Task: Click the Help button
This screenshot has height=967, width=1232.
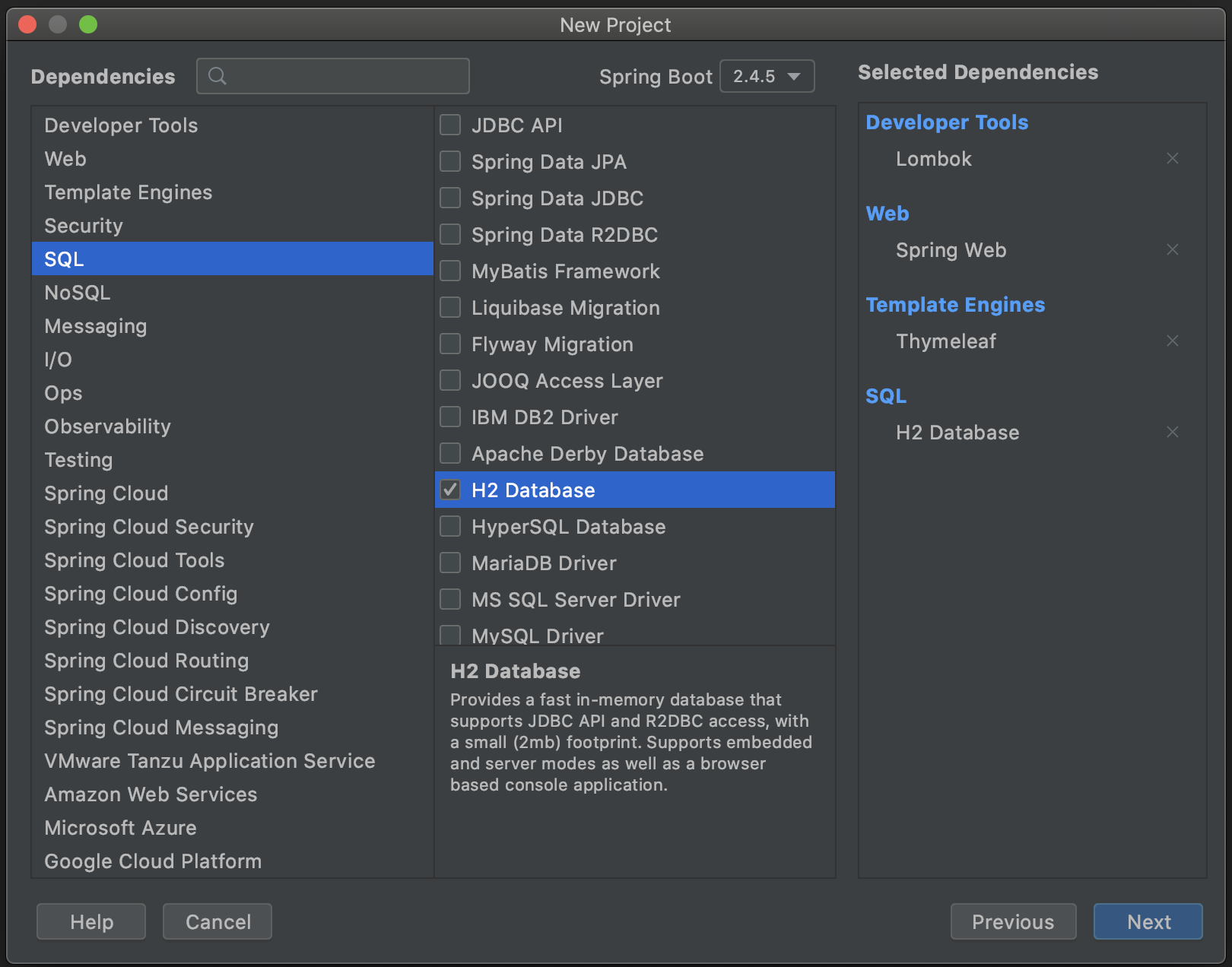Action: [91, 921]
